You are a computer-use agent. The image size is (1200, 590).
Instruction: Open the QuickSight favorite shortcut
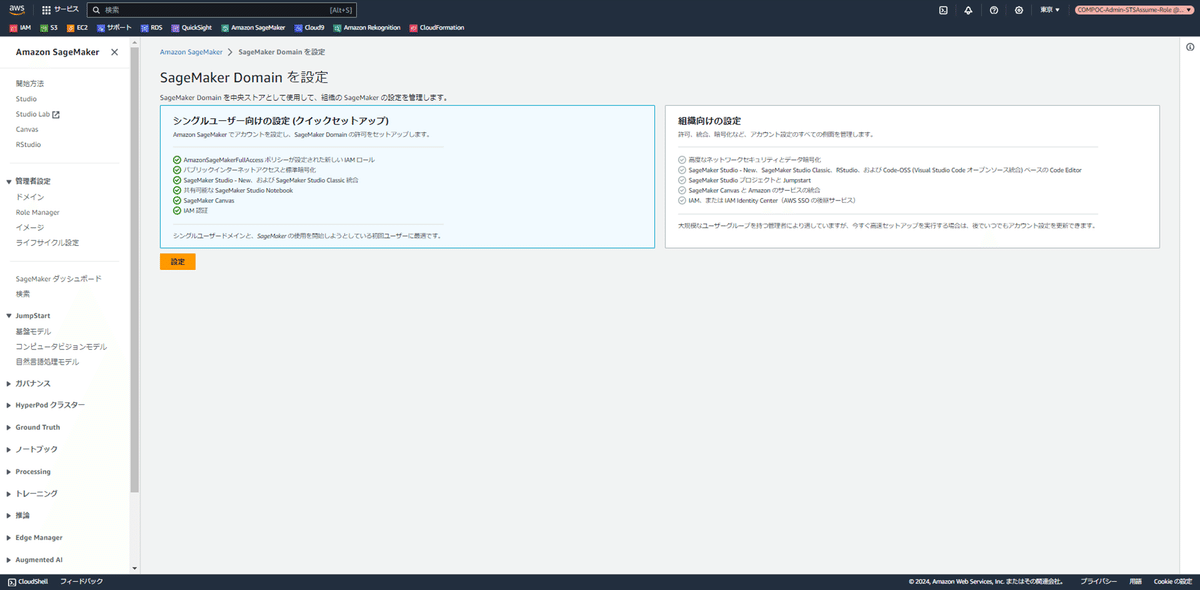point(191,28)
